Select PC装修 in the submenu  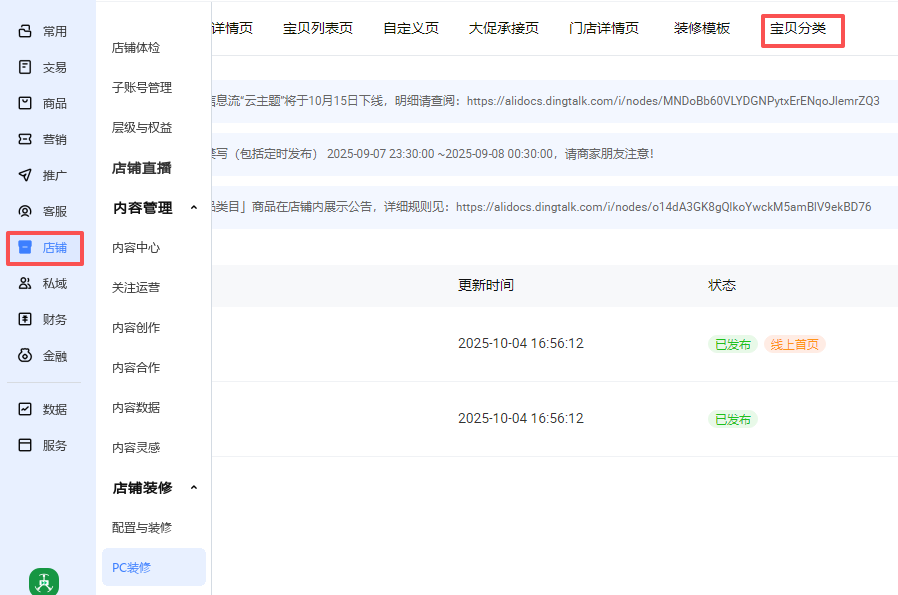coord(132,567)
